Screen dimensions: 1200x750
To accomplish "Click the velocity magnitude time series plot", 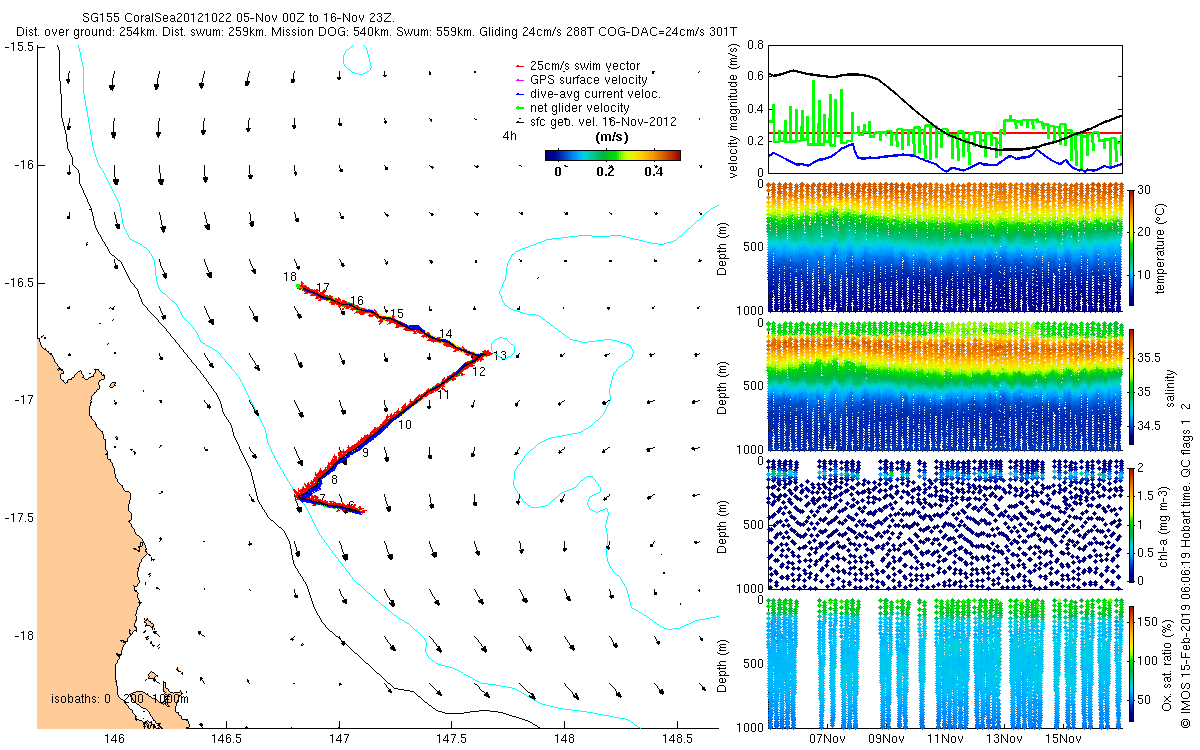I will point(944,112).
